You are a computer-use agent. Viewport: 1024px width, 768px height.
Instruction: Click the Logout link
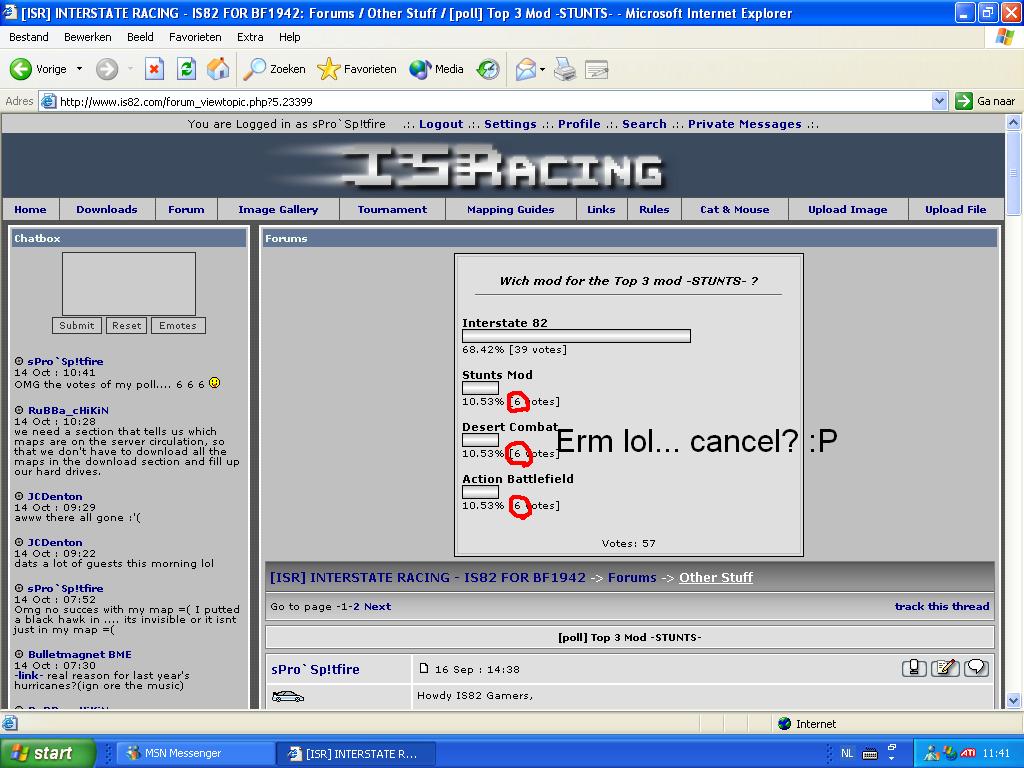point(441,124)
